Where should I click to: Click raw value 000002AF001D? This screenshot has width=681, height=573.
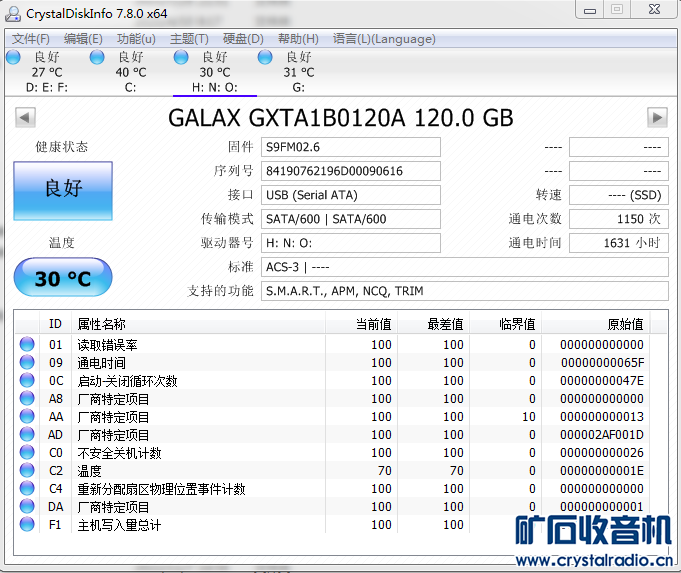[x=602, y=434]
